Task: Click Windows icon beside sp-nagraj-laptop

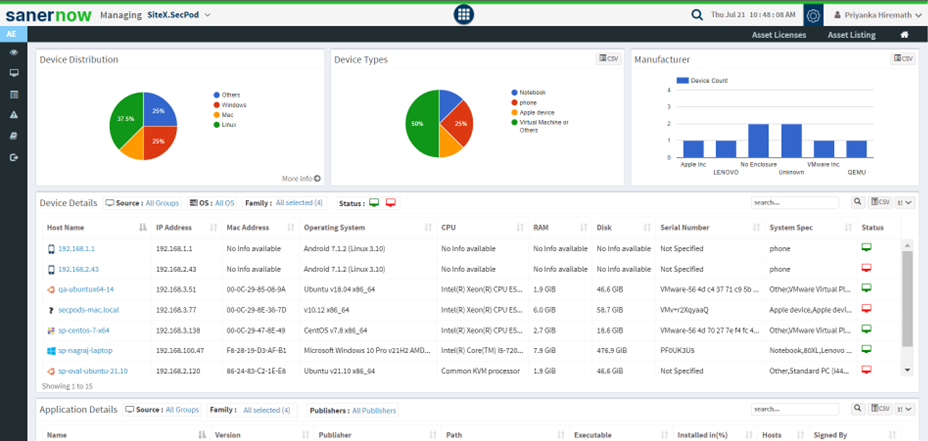Action: (51, 350)
